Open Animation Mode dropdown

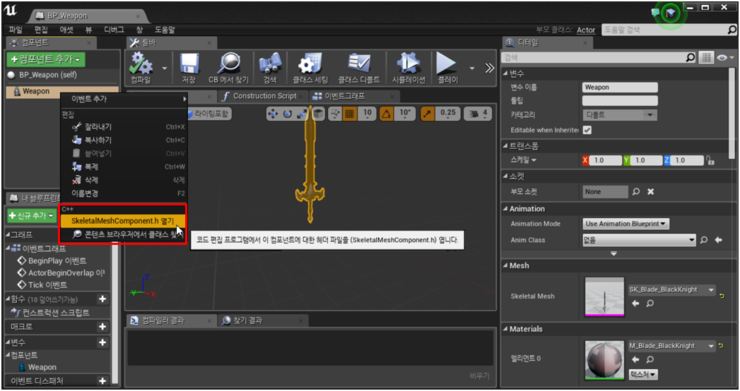(626, 223)
